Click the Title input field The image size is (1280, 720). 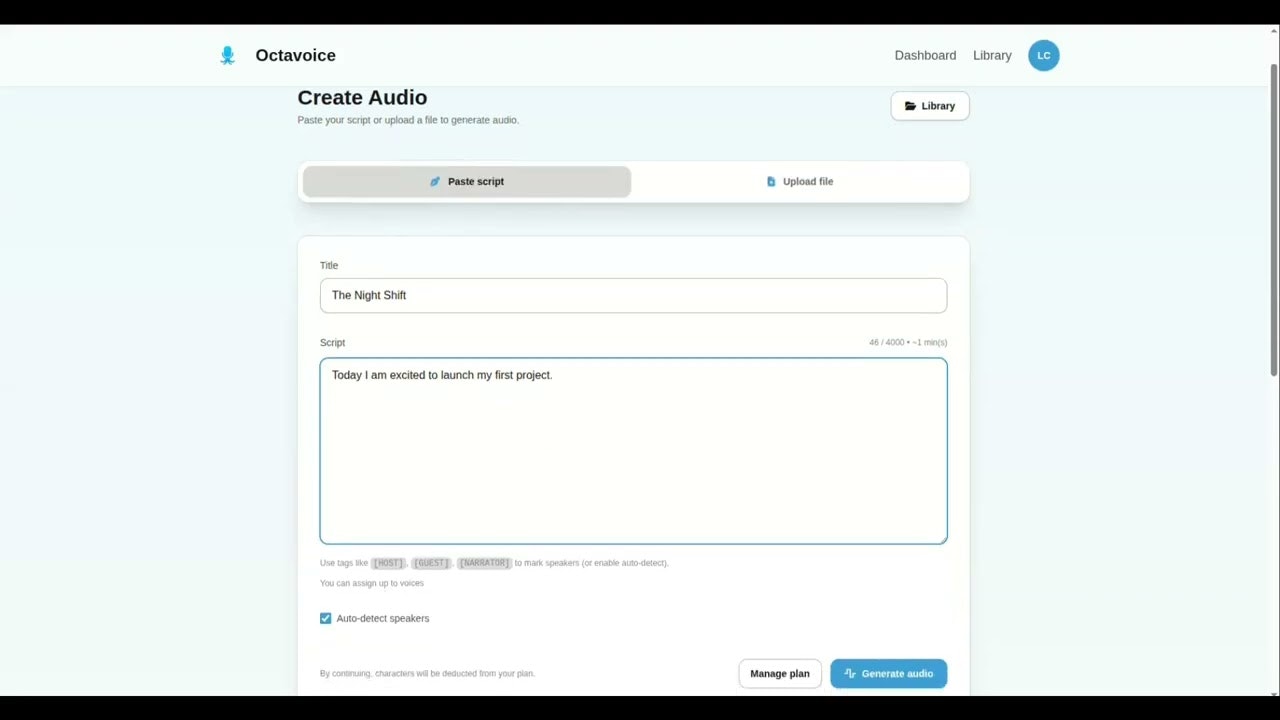pyautogui.click(x=633, y=295)
